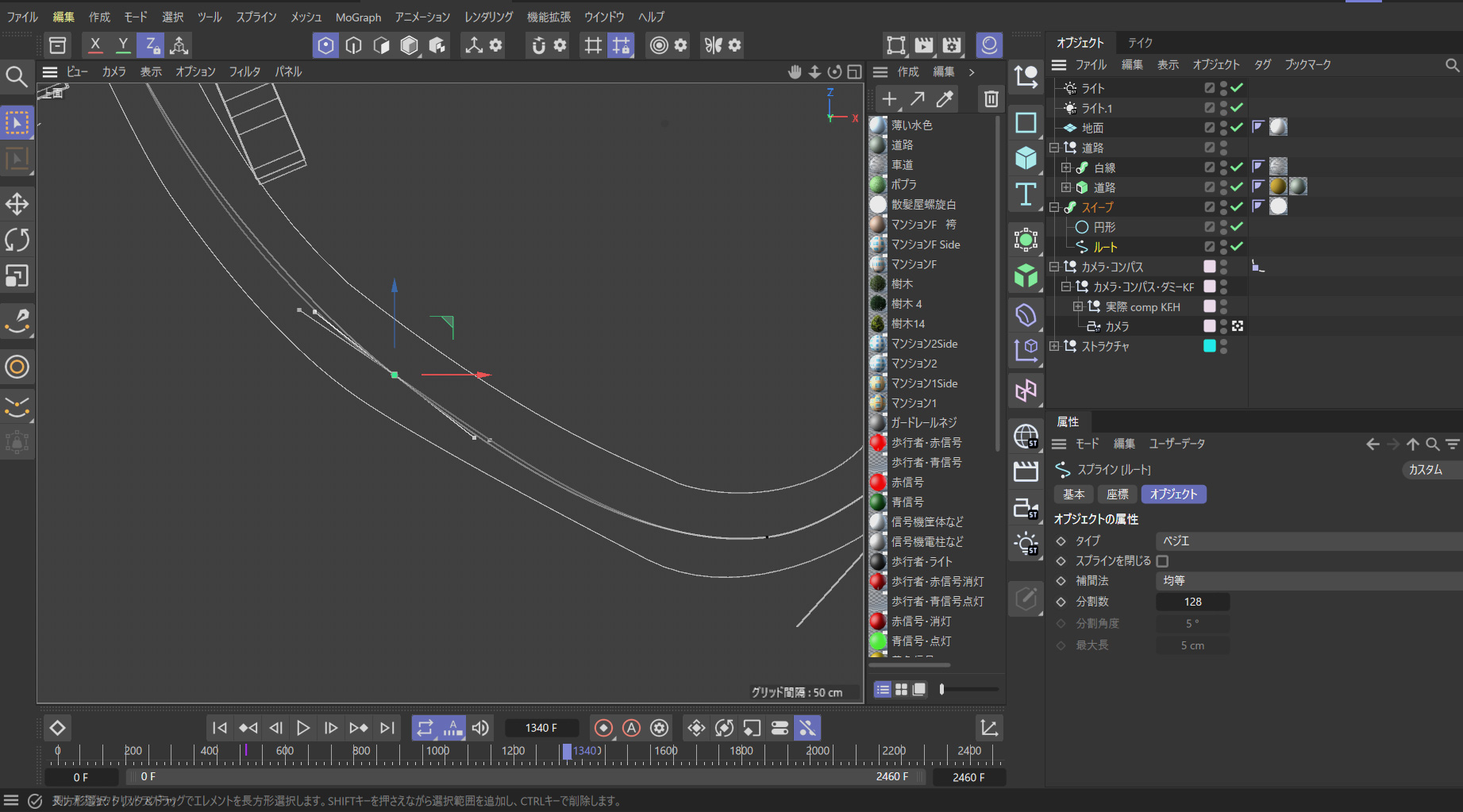Open the タイプ dropdown showing ベジエ
Viewport: 1463px width, 812px height.
coord(1307,541)
